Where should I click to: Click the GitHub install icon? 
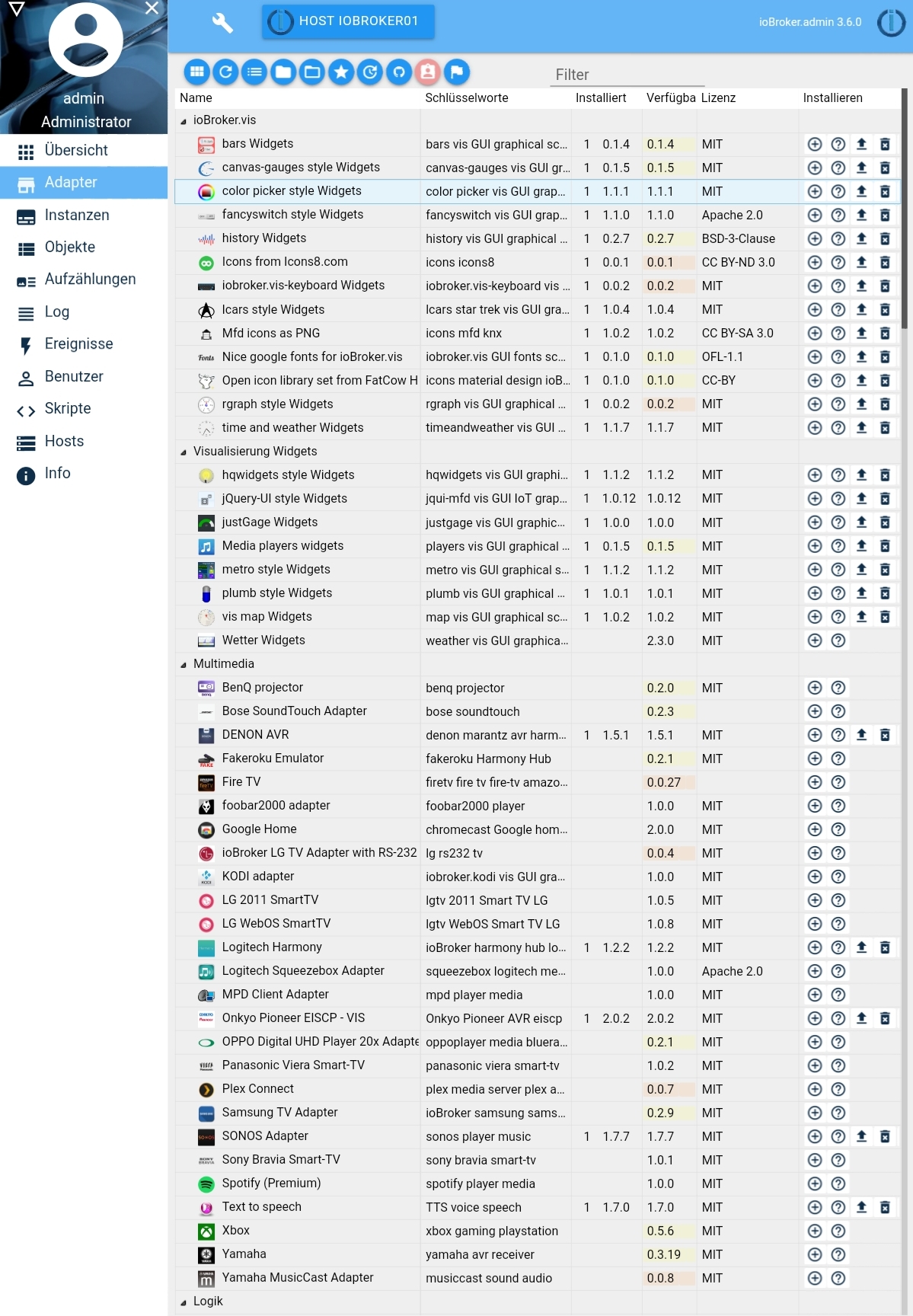coord(399,72)
